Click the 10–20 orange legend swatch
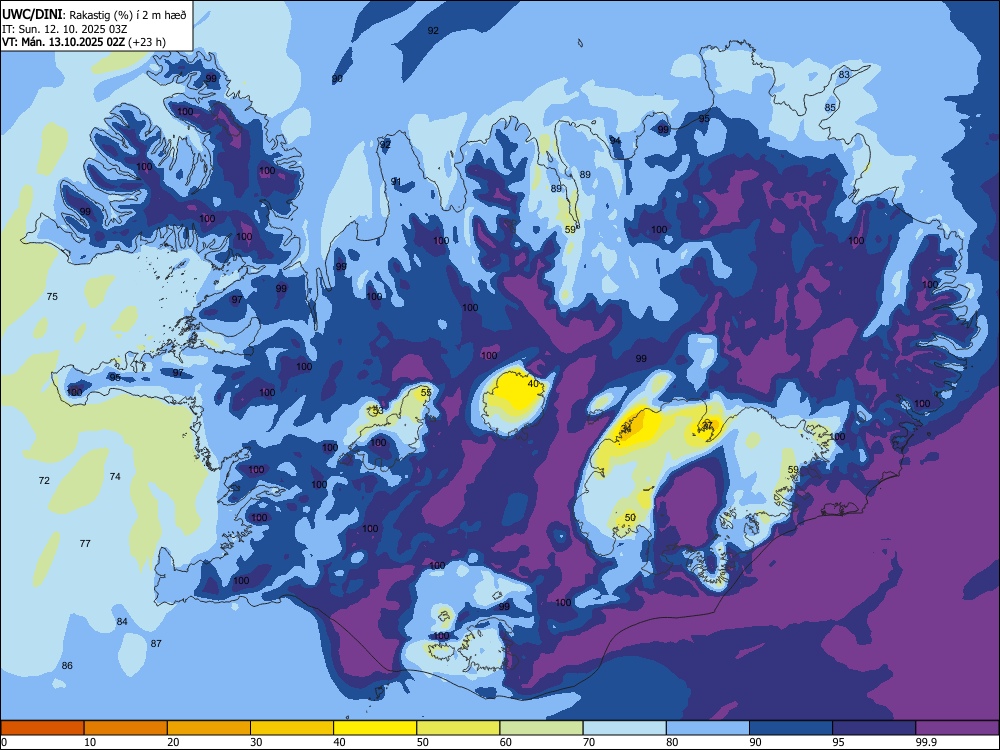This screenshot has height=750, width=1000. (126, 728)
